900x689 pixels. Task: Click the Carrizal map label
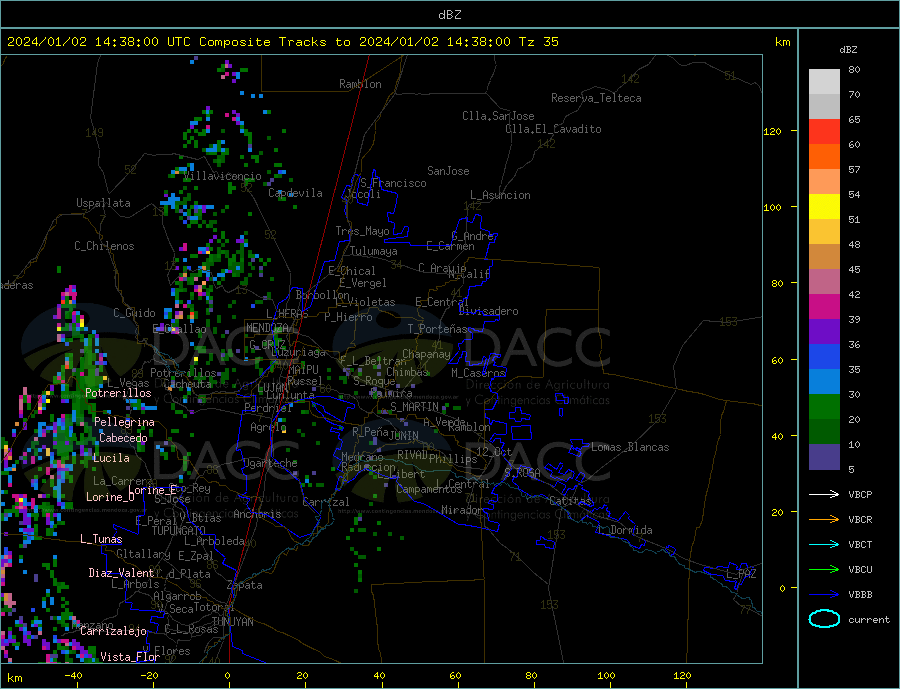(326, 502)
